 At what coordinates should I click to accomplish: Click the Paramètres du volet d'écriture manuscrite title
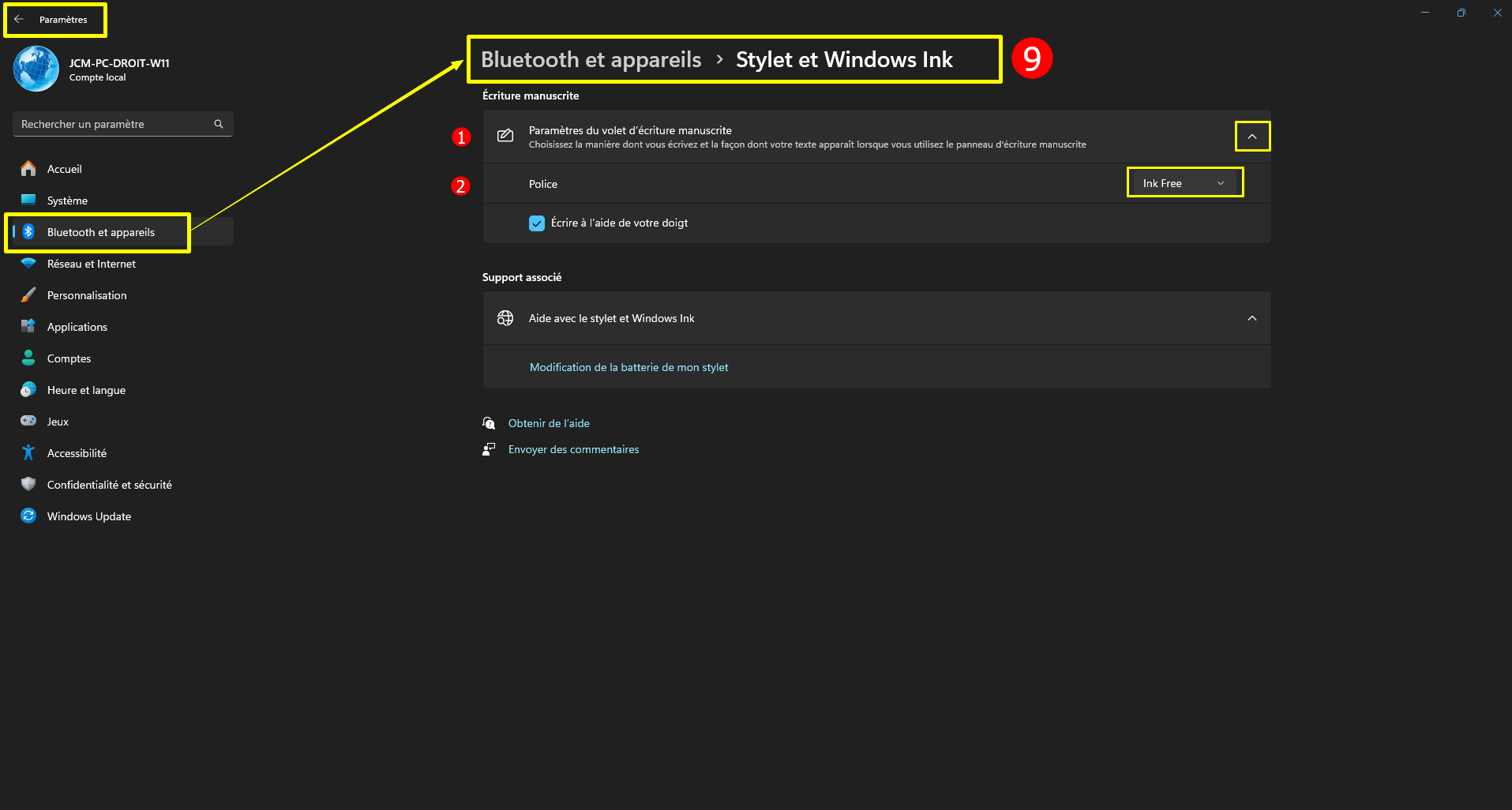coord(630,130)
